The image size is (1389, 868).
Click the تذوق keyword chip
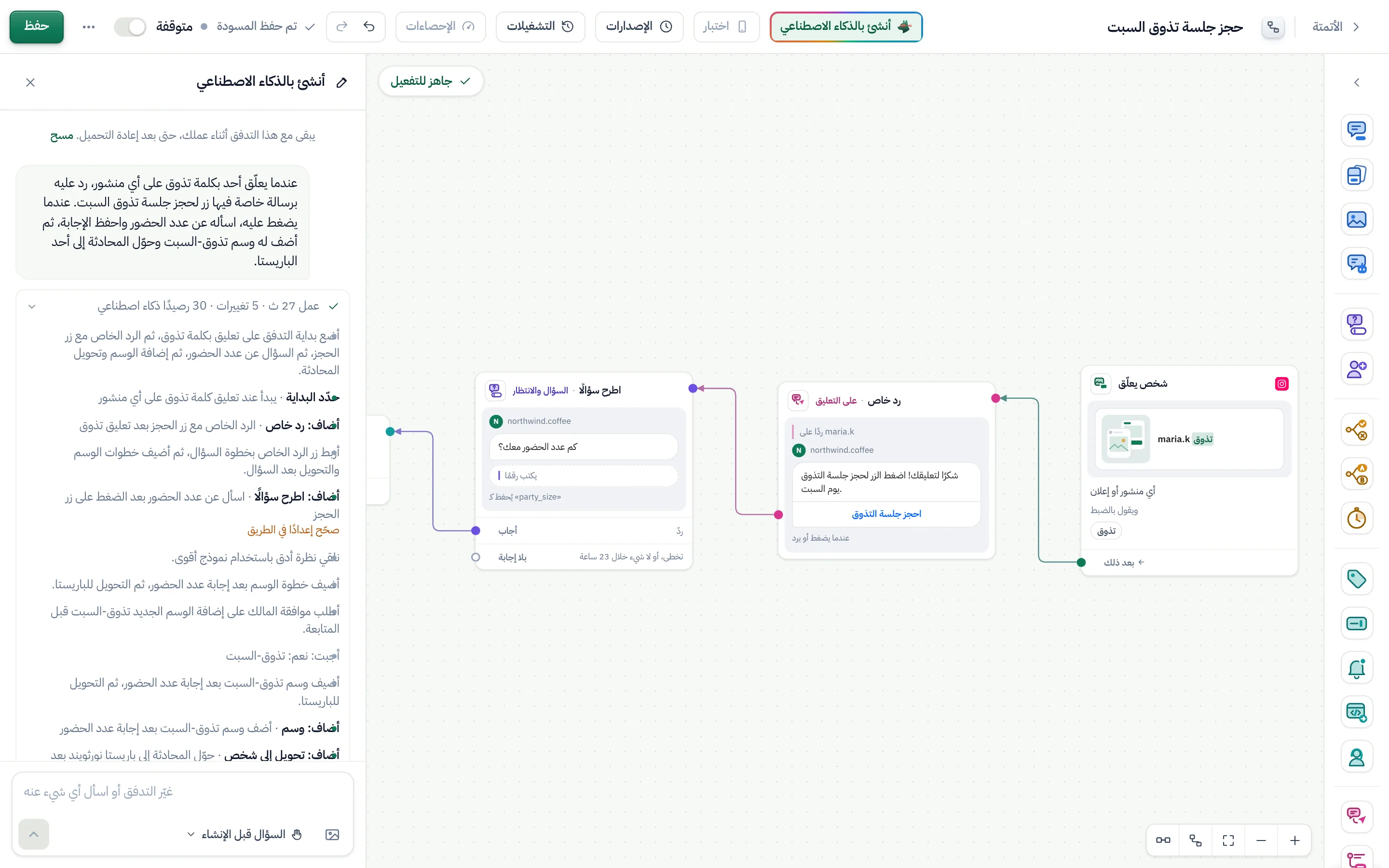point(1106,531)
